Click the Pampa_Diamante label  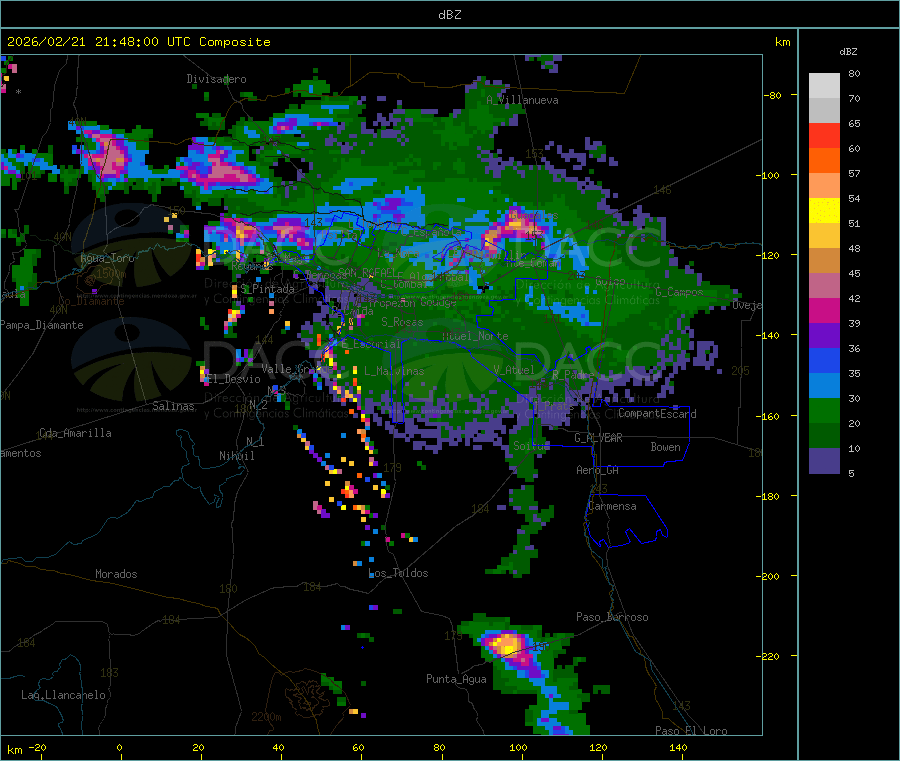[42, 325]
